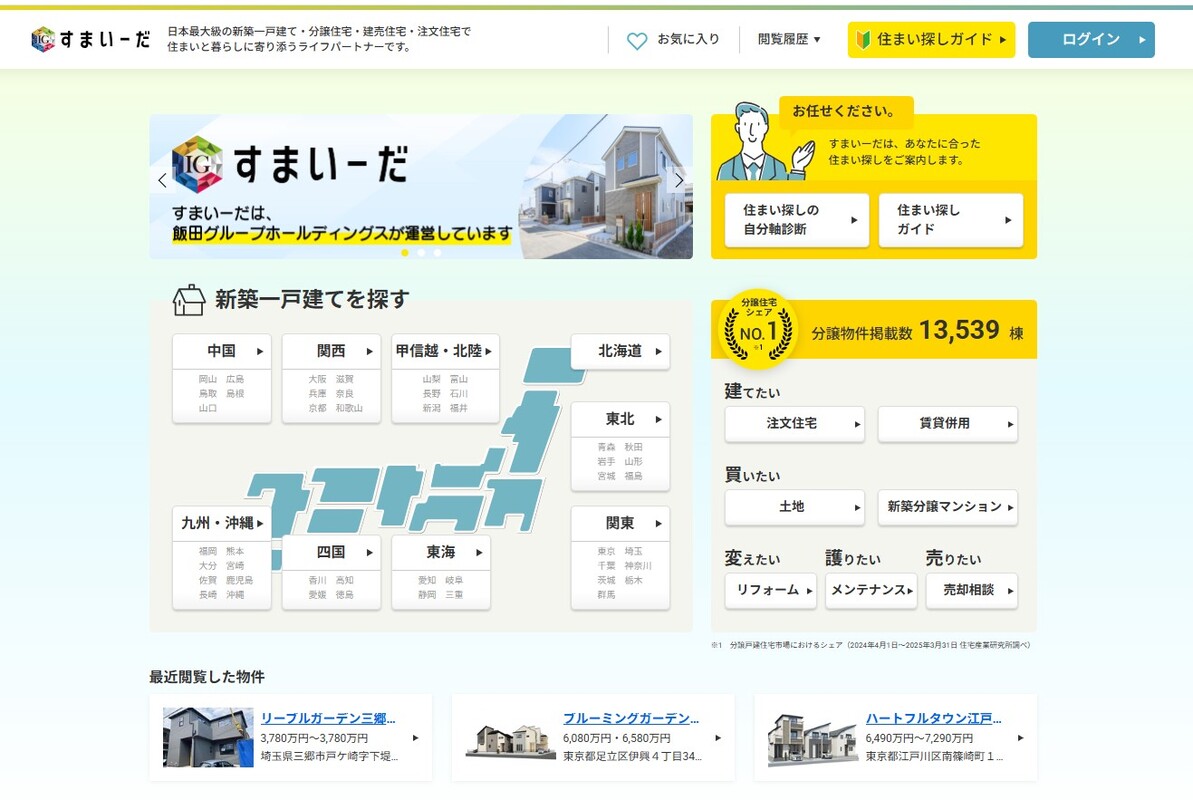Click ハートフルタウン江戸 property thumbnail
1193x800 pixels.
coord(813,738)
